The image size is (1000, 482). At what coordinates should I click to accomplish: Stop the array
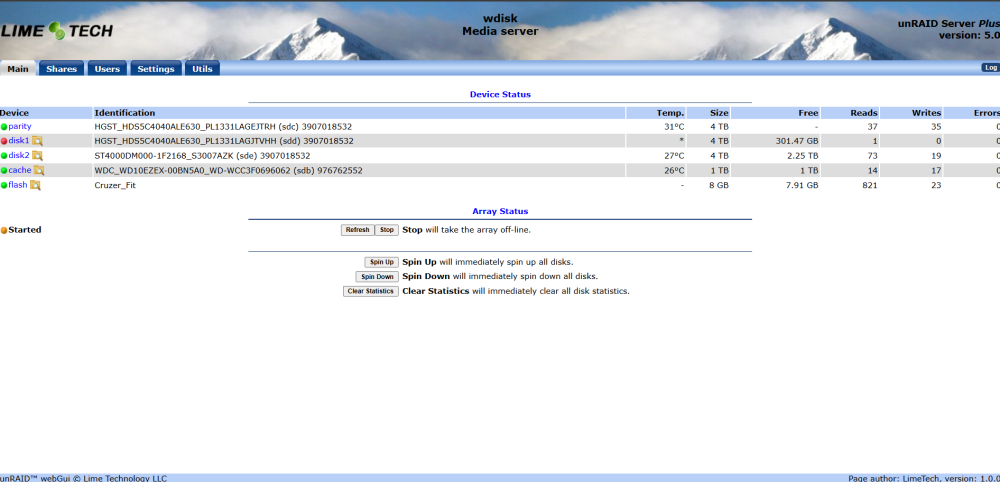(386, 230)
